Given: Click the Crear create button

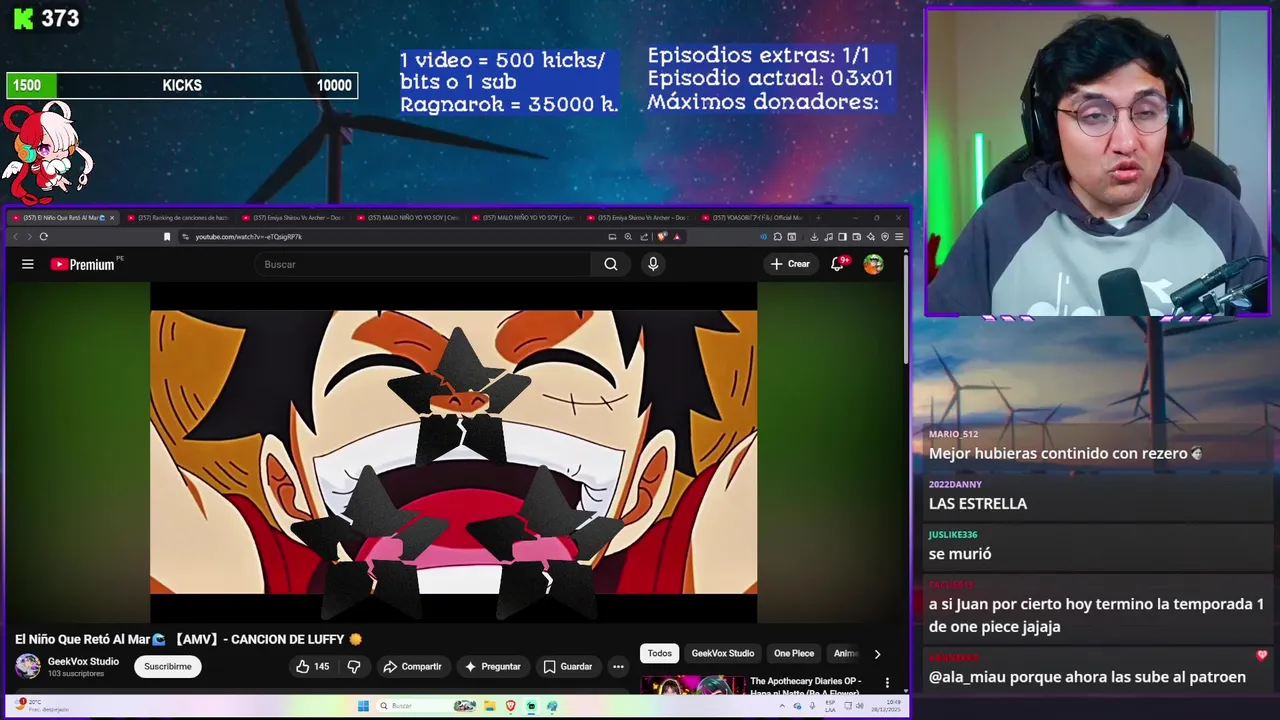Looking at the screenshot, I should (790, 264).
